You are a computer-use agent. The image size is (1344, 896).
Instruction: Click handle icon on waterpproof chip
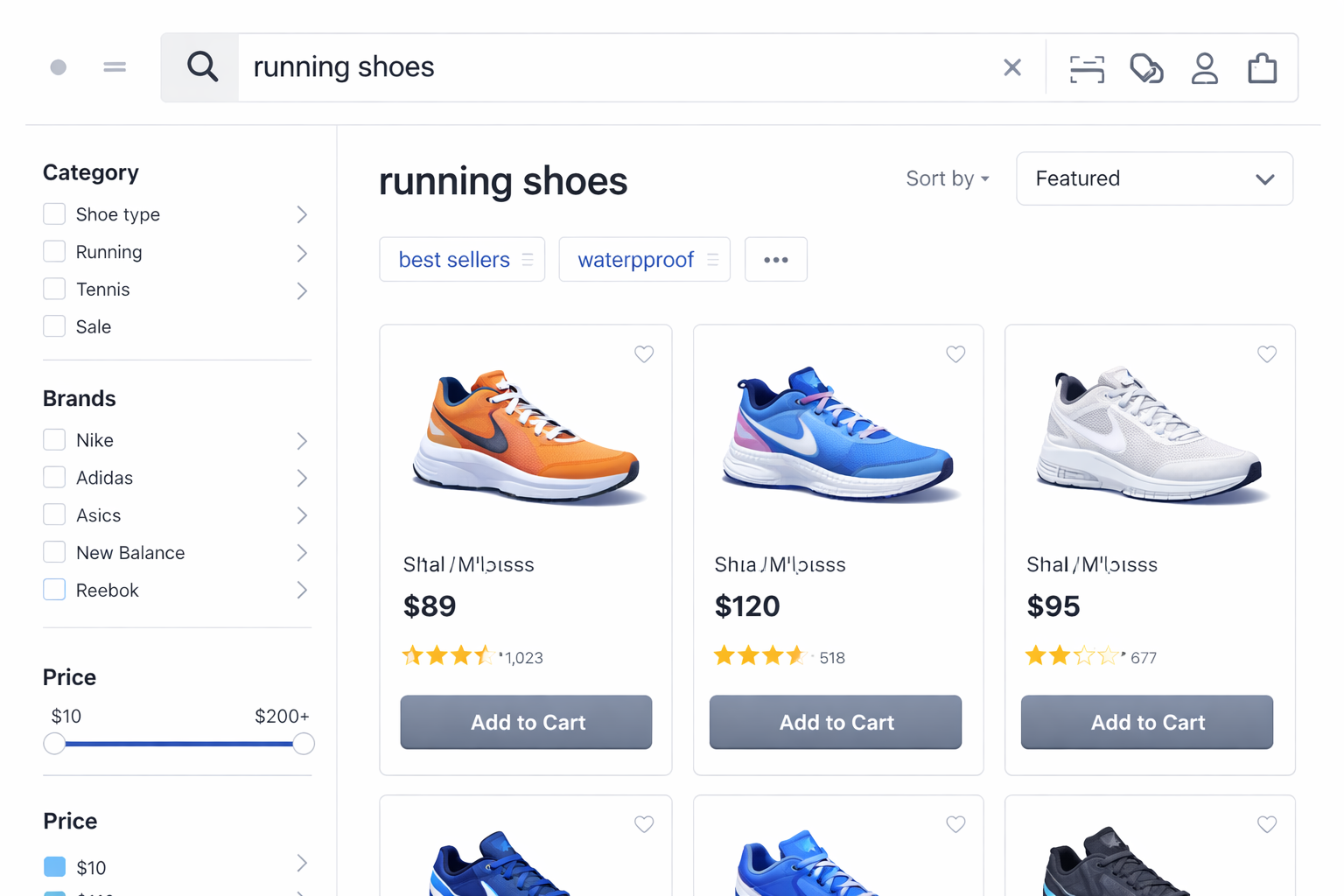tap(713, 260)
